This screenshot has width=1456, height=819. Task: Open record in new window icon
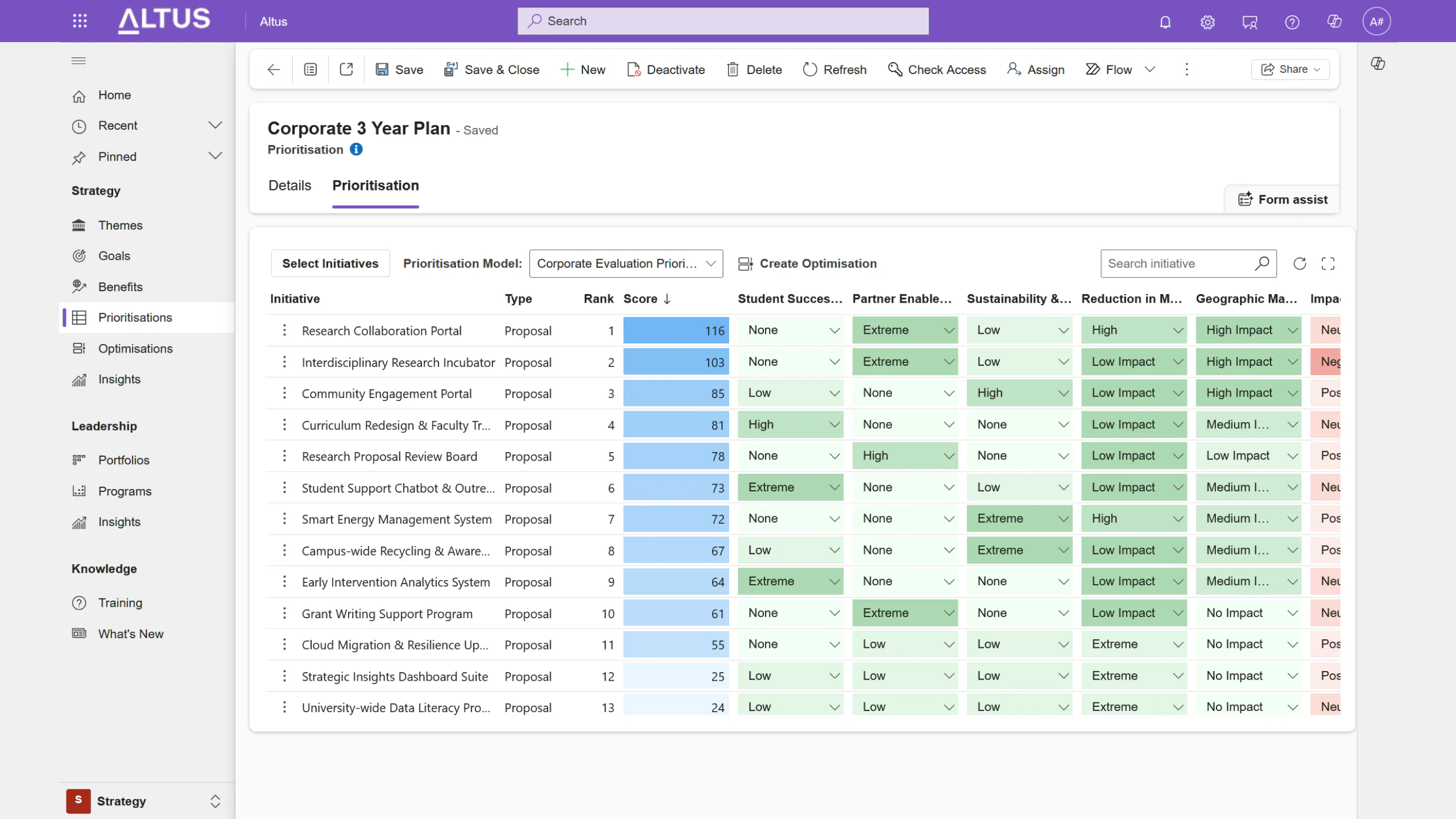[x=346, y=69]
